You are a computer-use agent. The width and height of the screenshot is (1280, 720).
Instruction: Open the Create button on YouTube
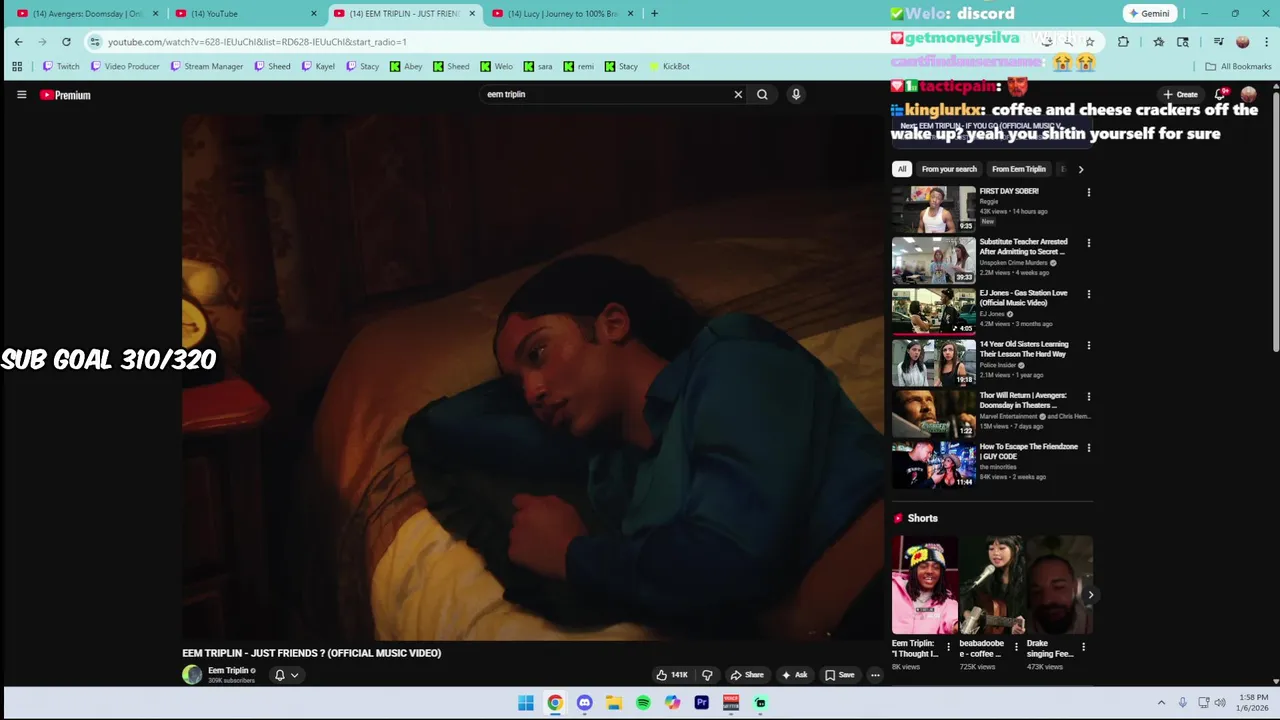(1181, 94)
